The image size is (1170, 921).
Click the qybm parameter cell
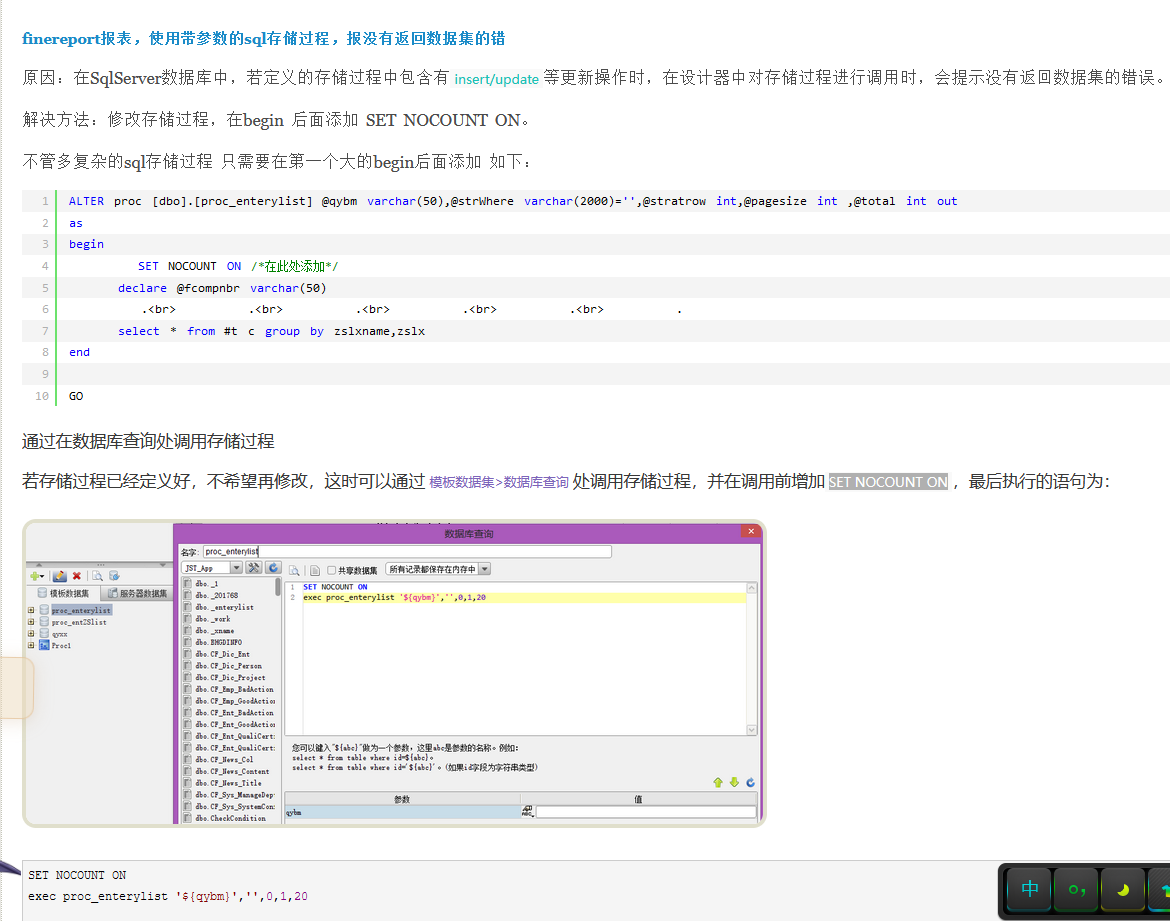pyautogui.click(x=402, y=811)
